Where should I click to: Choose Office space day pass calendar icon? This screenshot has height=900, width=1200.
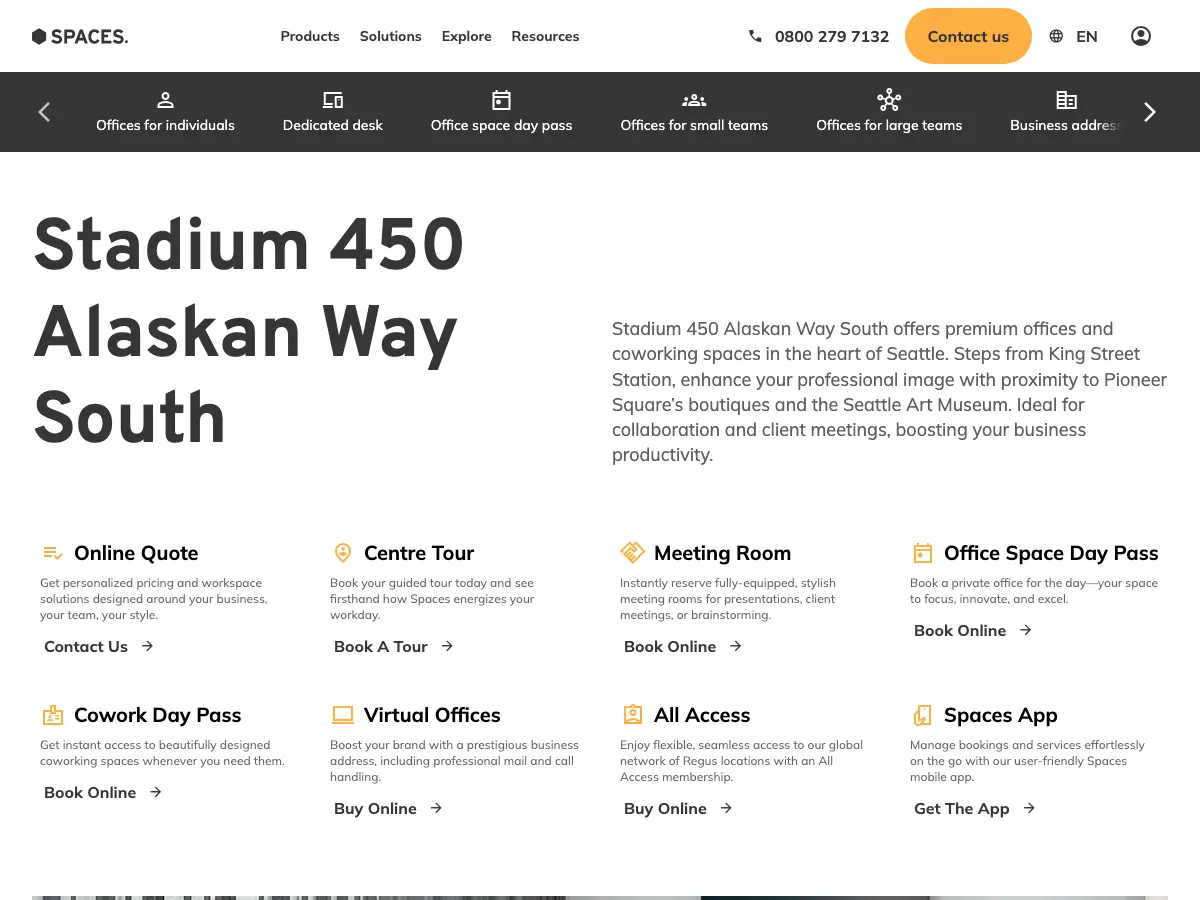click(502, 100)
